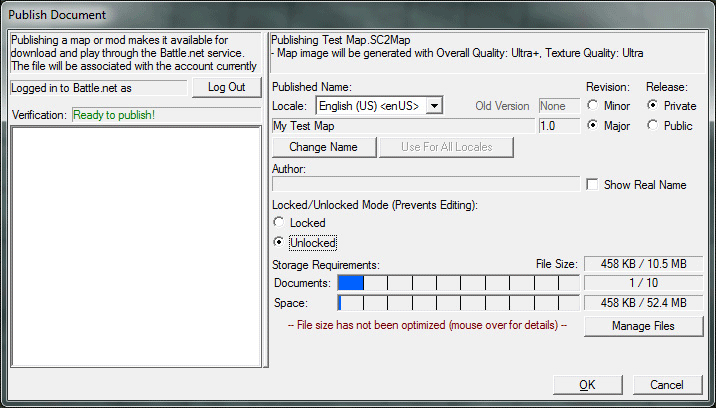The width and height of the screenshot is (716, 408).
Task: Select the Unlocked mode radio button
Action: [278, 242]
